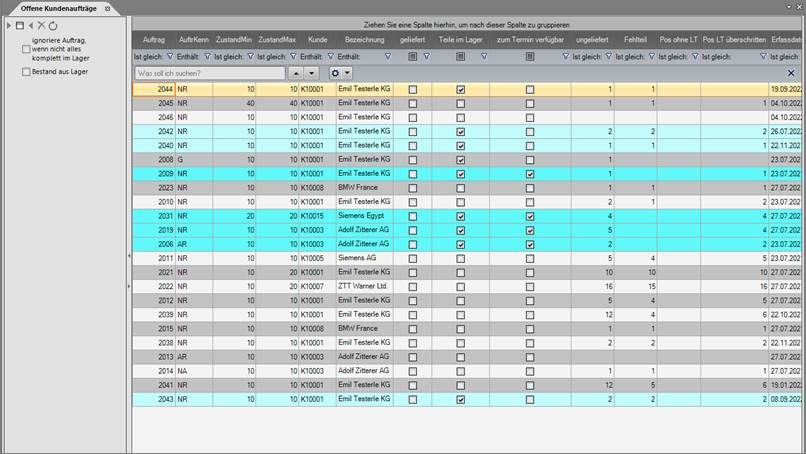Toggle 'Teile im Lager' checkbox for order 2044
Screen dimensions: 806x454
[460, 89]
